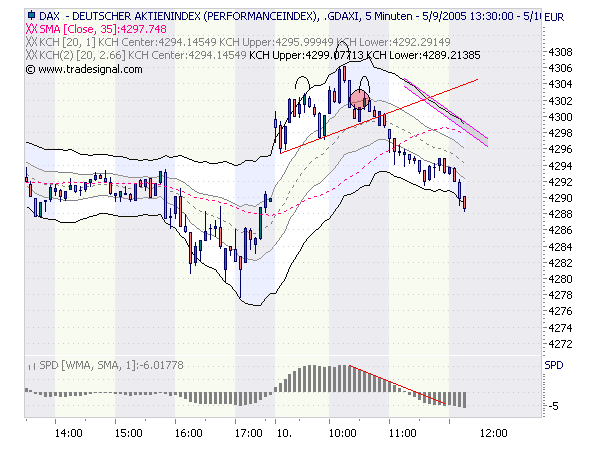
Task: Click the 4290 price axis label
Action: 560,198
